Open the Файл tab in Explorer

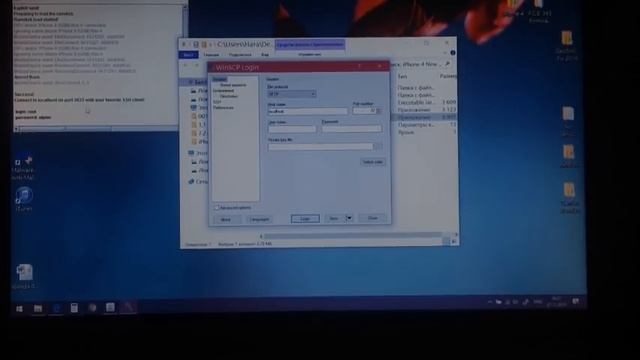pos(188,55)
